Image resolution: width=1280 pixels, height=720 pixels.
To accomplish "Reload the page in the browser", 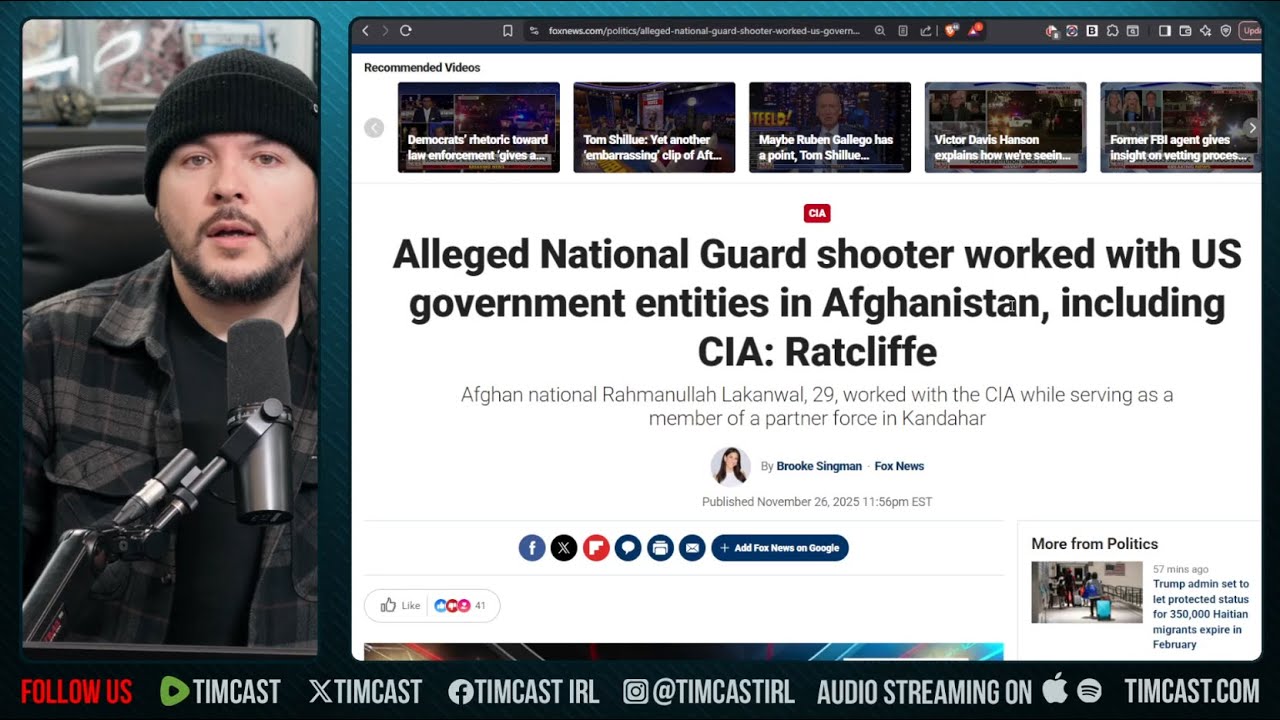I will (406, 31).
